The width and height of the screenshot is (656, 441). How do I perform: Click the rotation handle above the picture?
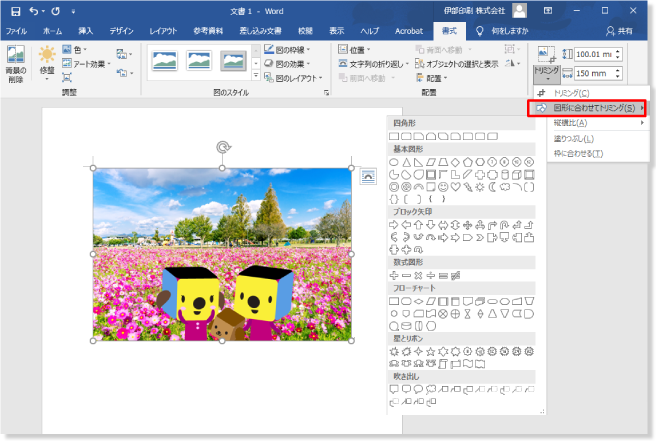223,147
